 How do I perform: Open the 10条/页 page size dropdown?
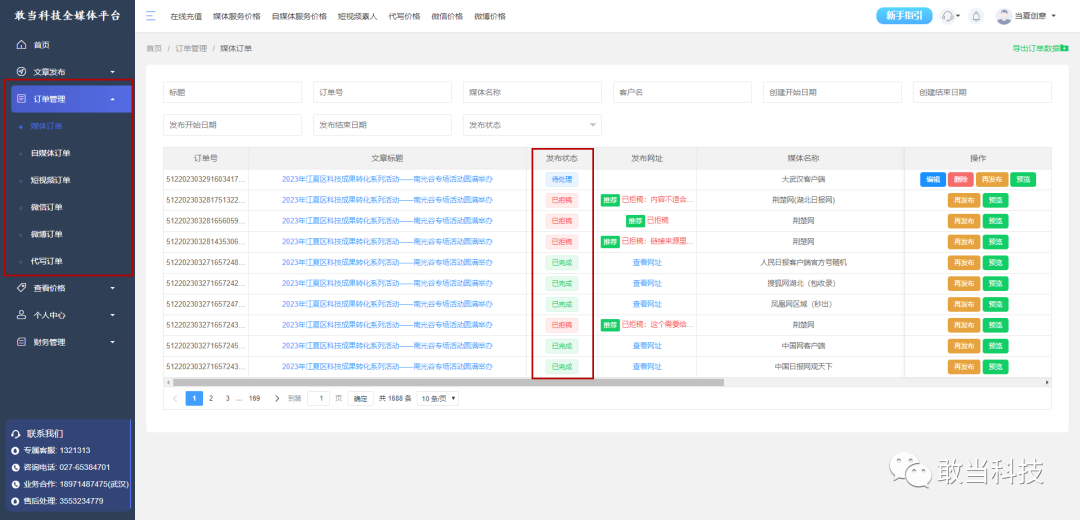[438, 398]
